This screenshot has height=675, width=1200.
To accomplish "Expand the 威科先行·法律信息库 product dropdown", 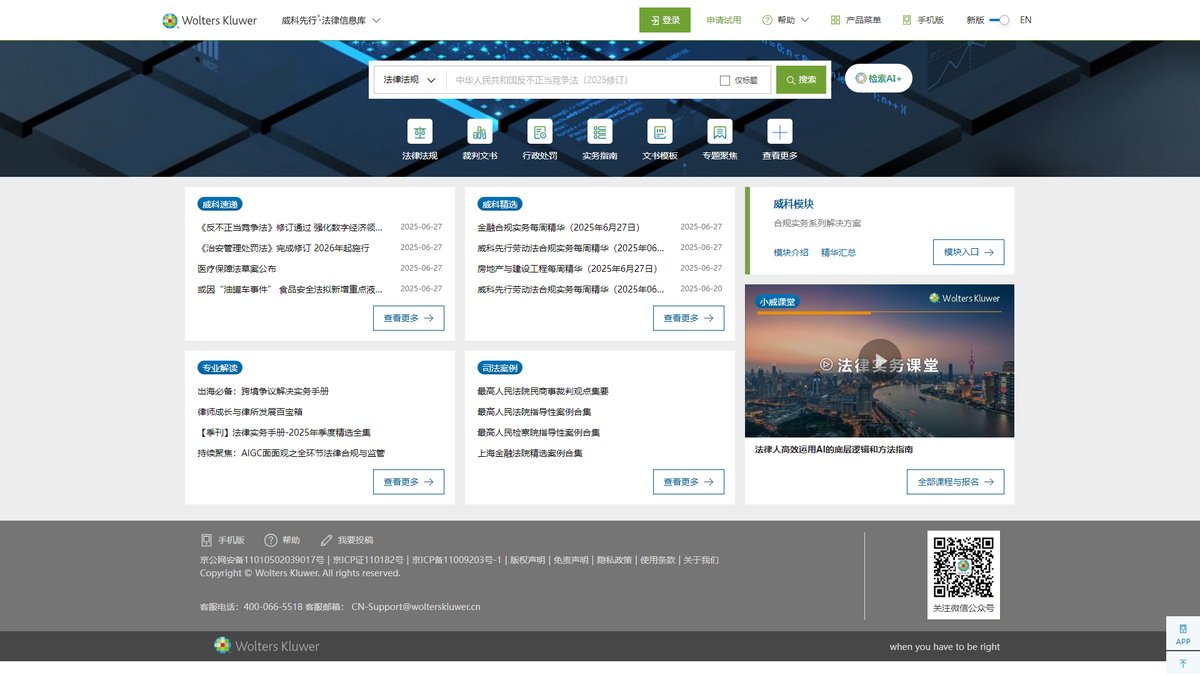I will click(x=331, y=20).
